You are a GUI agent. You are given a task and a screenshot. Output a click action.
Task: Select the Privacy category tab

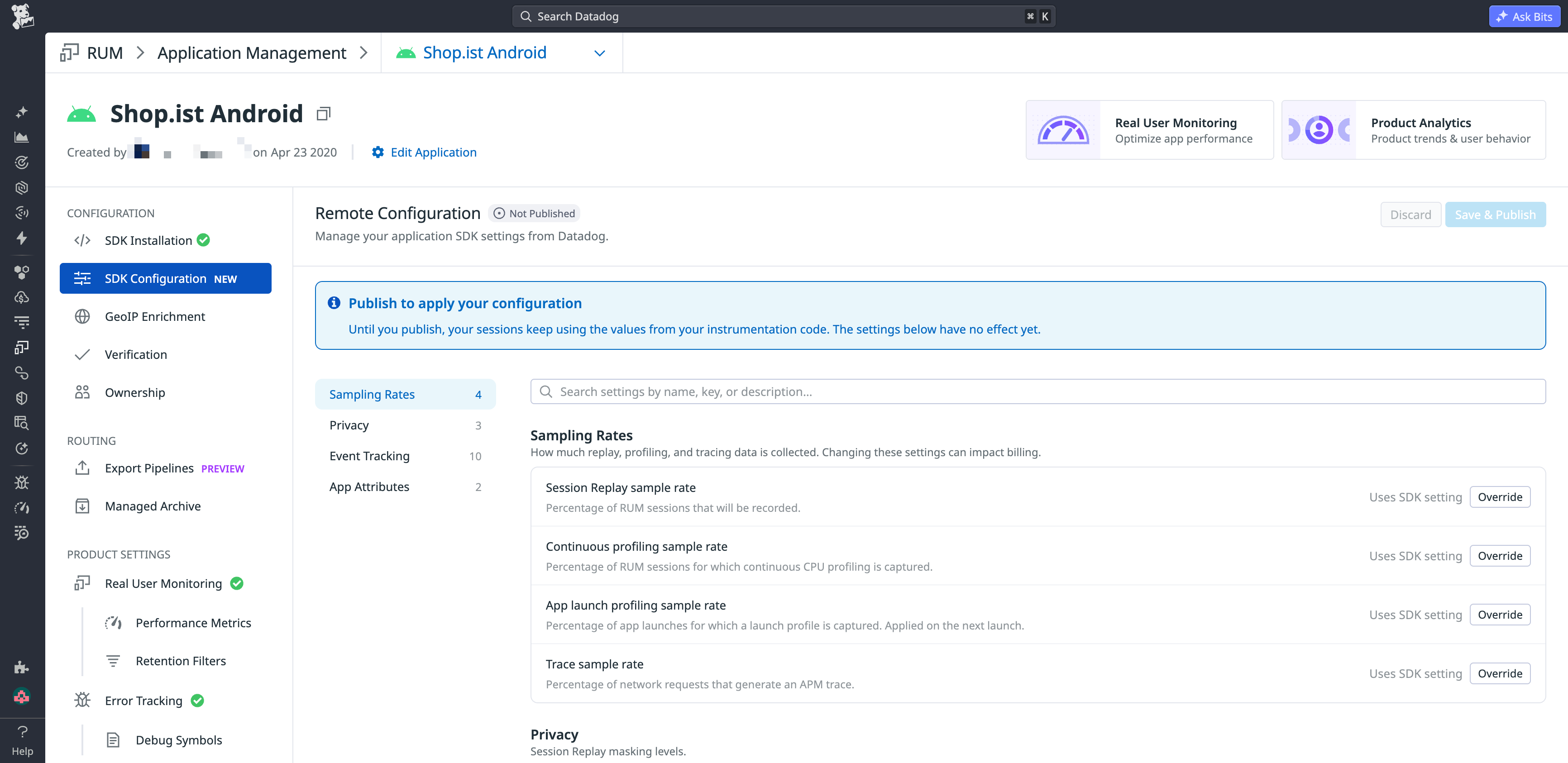pyautogui.click(x=406, y=424)
